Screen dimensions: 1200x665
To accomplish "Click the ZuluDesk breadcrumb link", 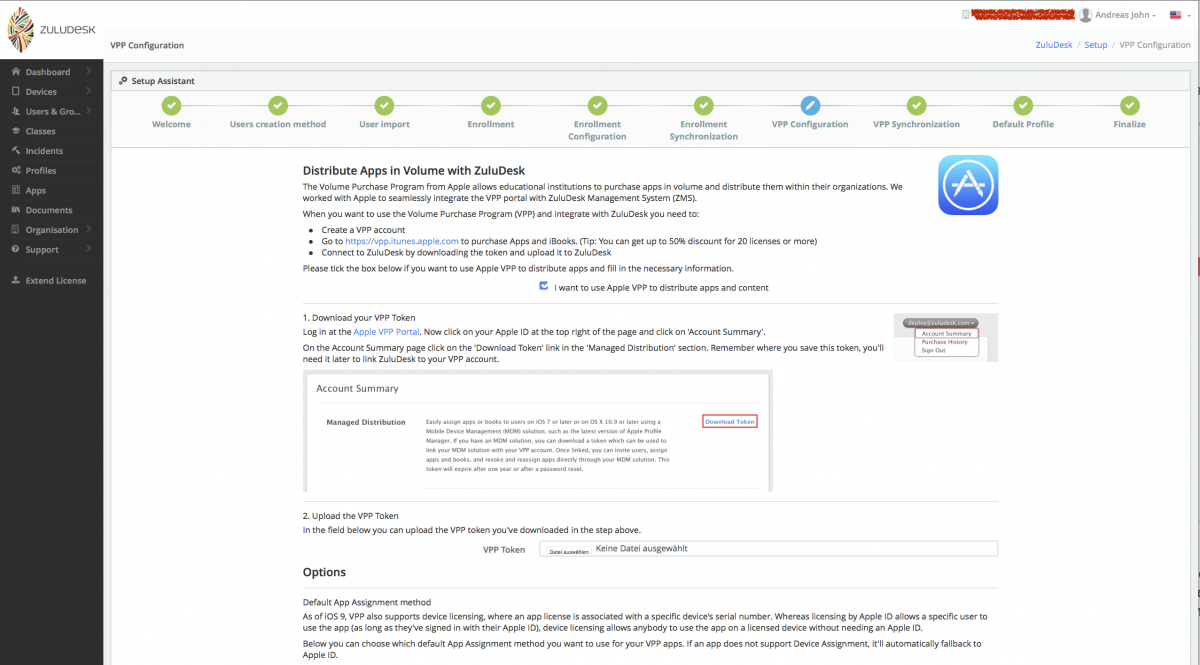I will point(1055,45).
